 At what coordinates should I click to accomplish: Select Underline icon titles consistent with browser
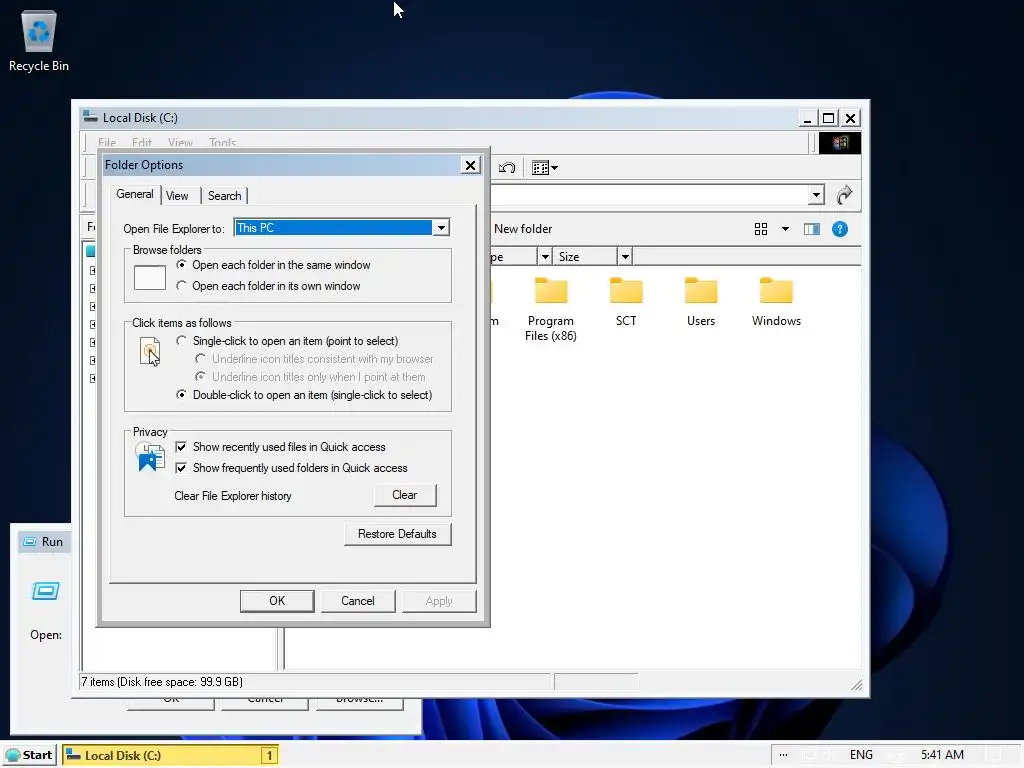pyautogui.click(x=315, y=359)
